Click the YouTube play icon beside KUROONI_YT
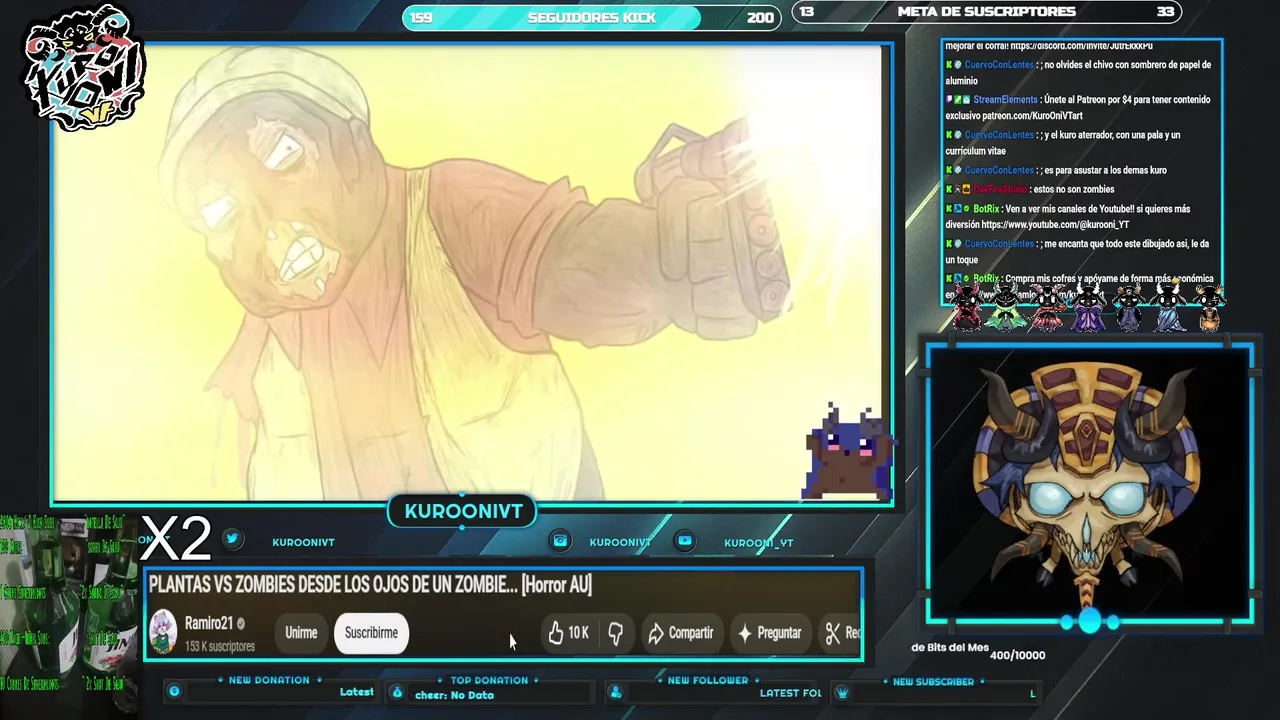The image size is (1280, 720). coord(685,541)
